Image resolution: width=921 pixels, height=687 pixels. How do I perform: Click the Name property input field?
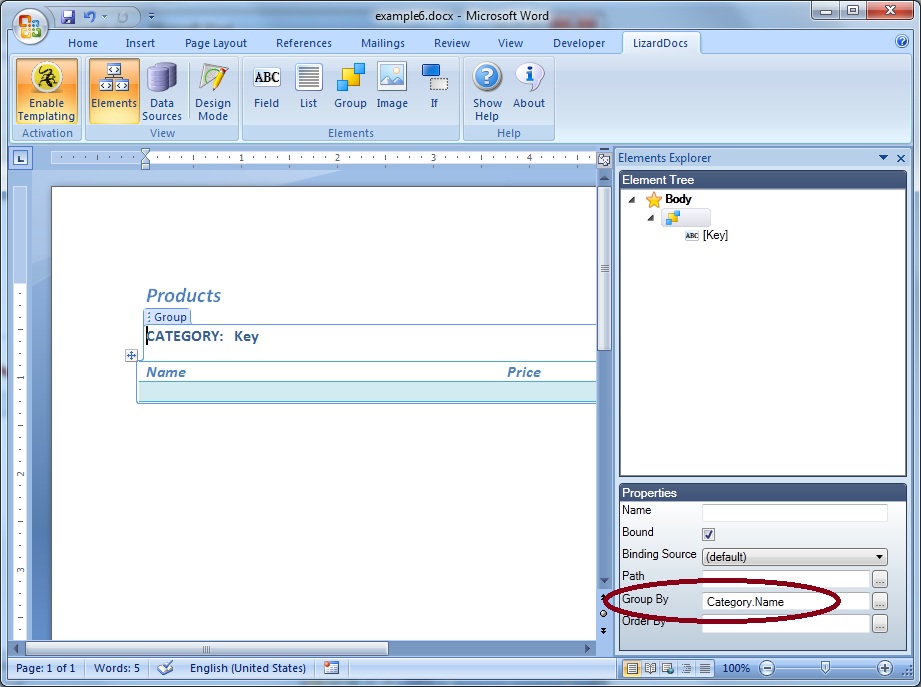click(x=794, y=513)
